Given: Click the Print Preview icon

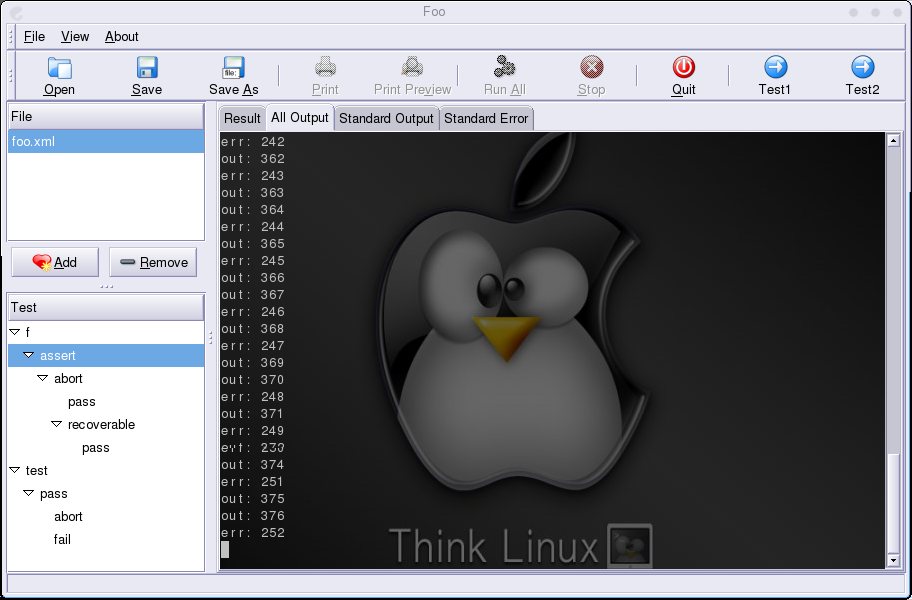Looking at the screenshot, I should tap(412, 67).
